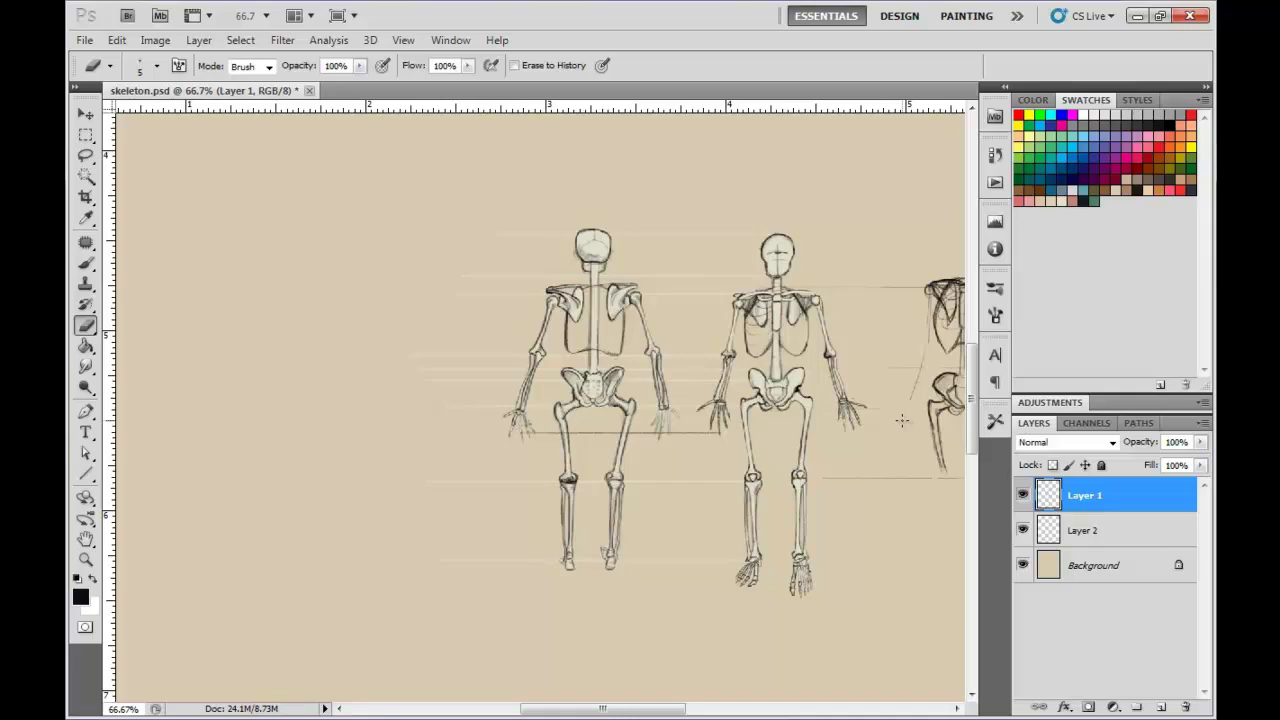Hide Layer 2 using its eye icon
Screen dimensions: 1280x720
pyautogui.click(x=1022, y=530)
